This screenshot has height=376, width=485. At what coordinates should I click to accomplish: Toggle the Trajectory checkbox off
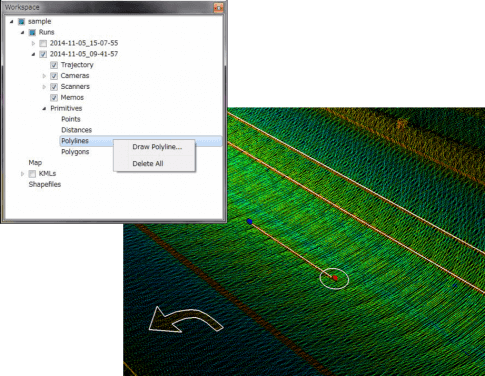click(54, 65)
